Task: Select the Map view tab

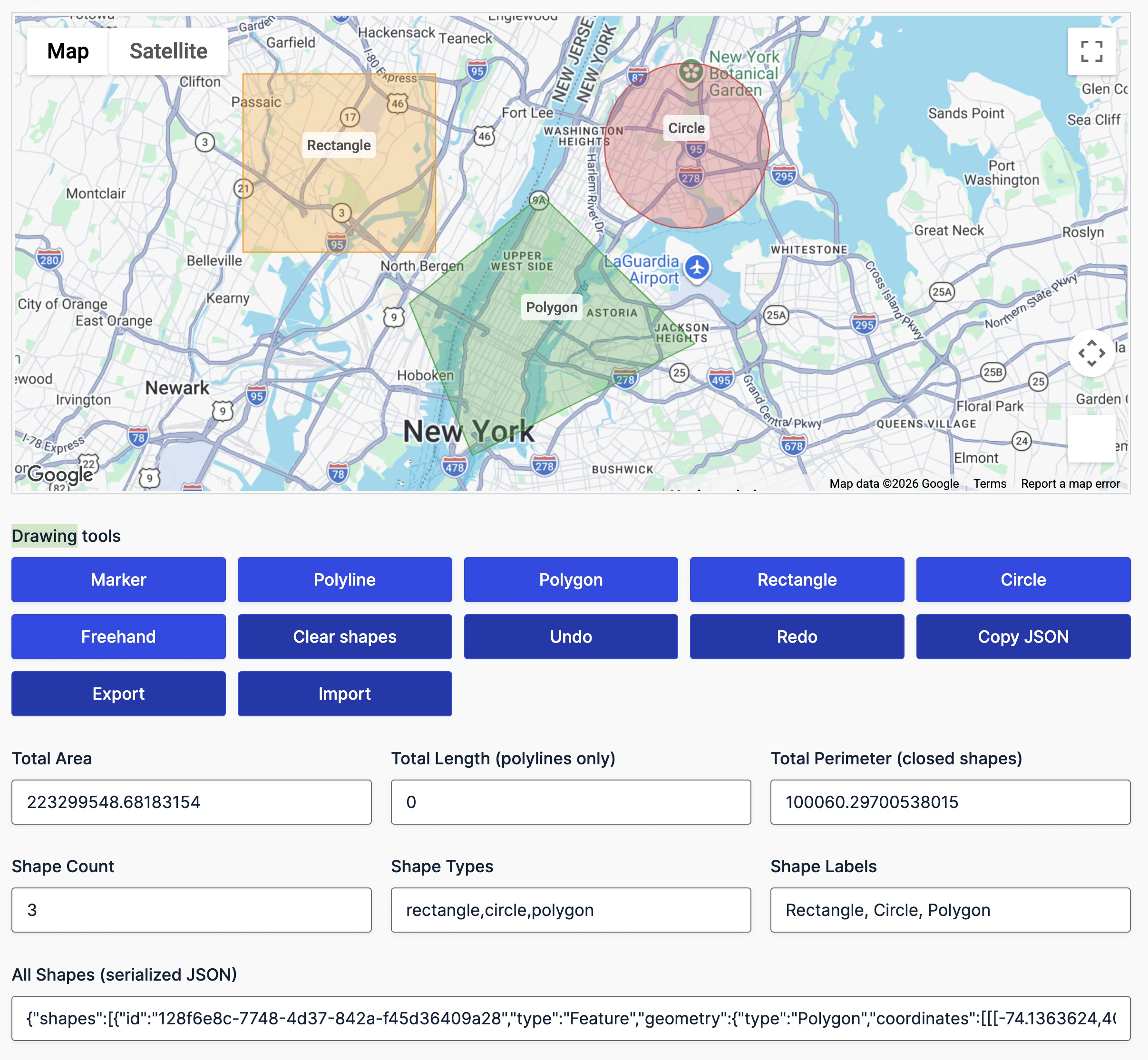Action: pyautogui.click(x=68, y=51)
